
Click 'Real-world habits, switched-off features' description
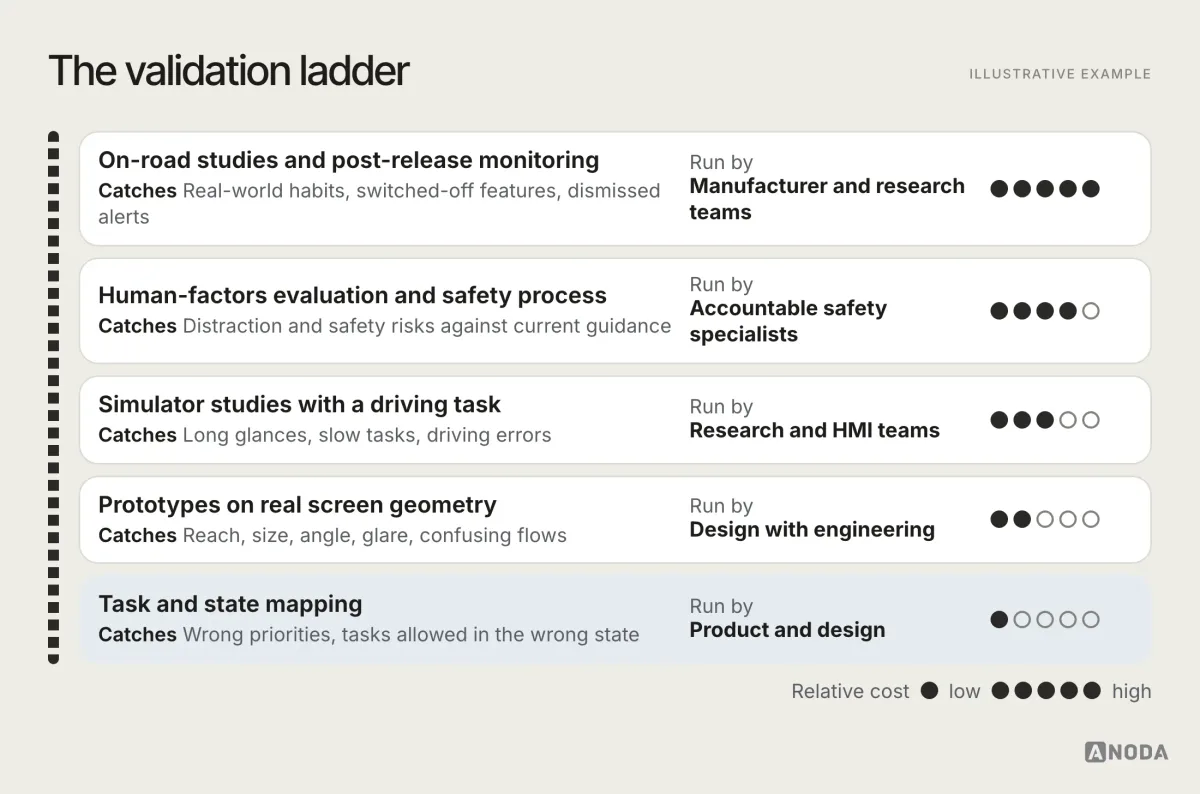(x=380, y=203)
